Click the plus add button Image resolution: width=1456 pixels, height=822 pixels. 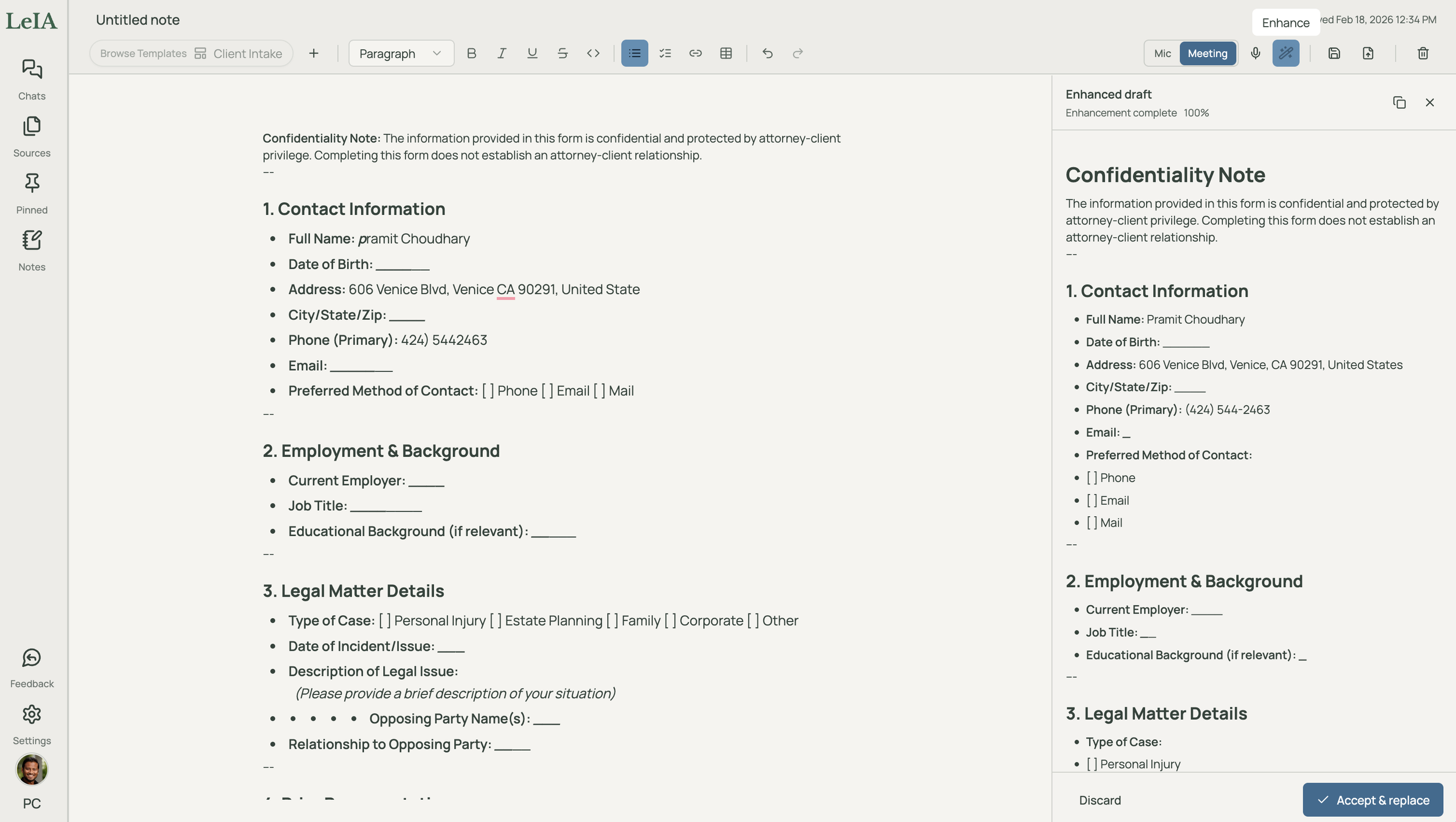pos(313,54)
